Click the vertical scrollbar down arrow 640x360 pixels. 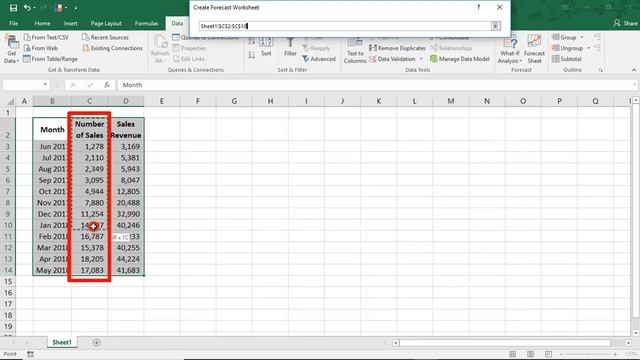pyautogui.click(x=635, y=332)
